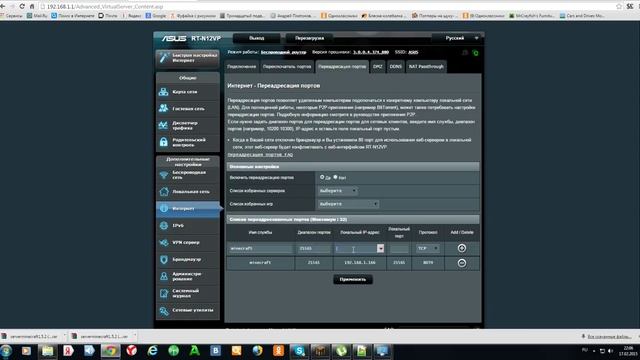The height and width of the screenshot is (360, 640).
Task: Click the operation mode Беспроводной роутер link
Action: coord(283,52)
